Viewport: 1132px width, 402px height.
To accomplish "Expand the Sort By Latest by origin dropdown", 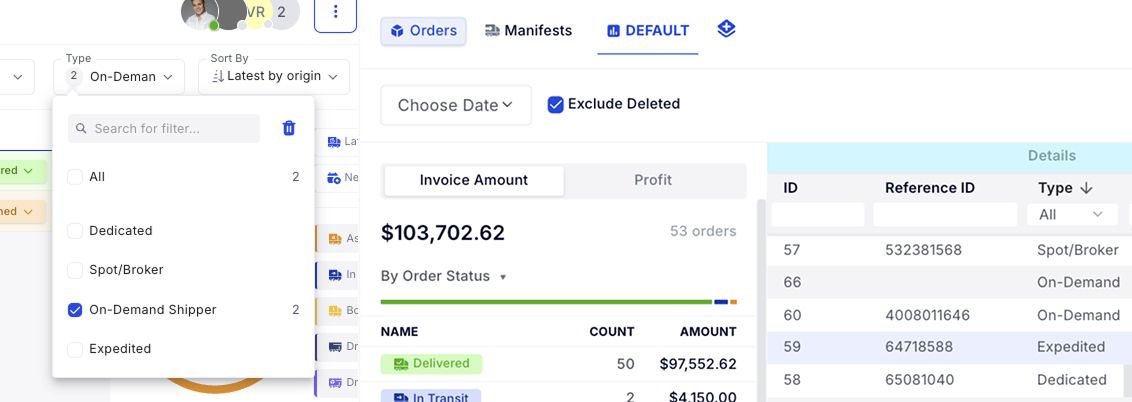I will (x=274, y=76).
